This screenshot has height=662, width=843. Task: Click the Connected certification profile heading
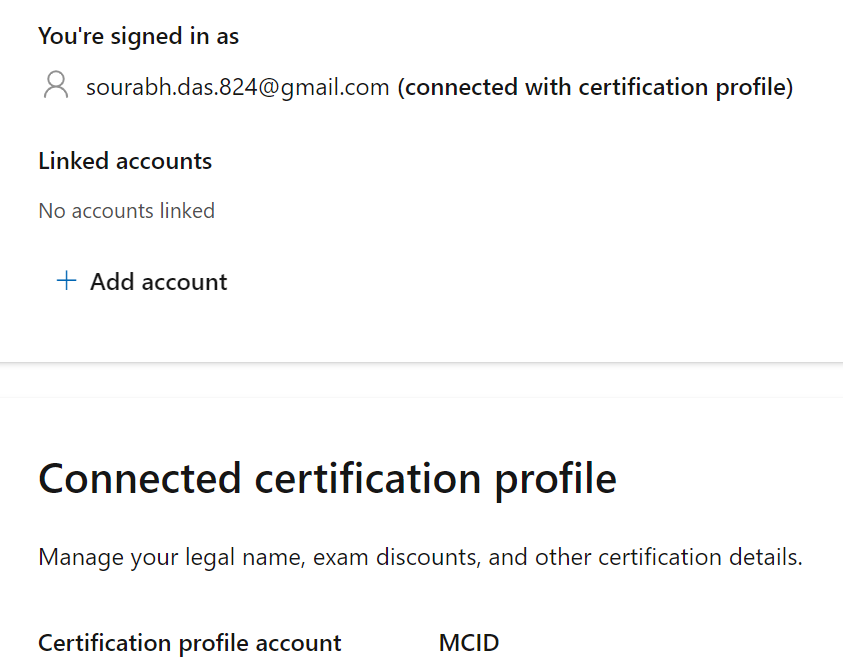click(x=327, y=478)
